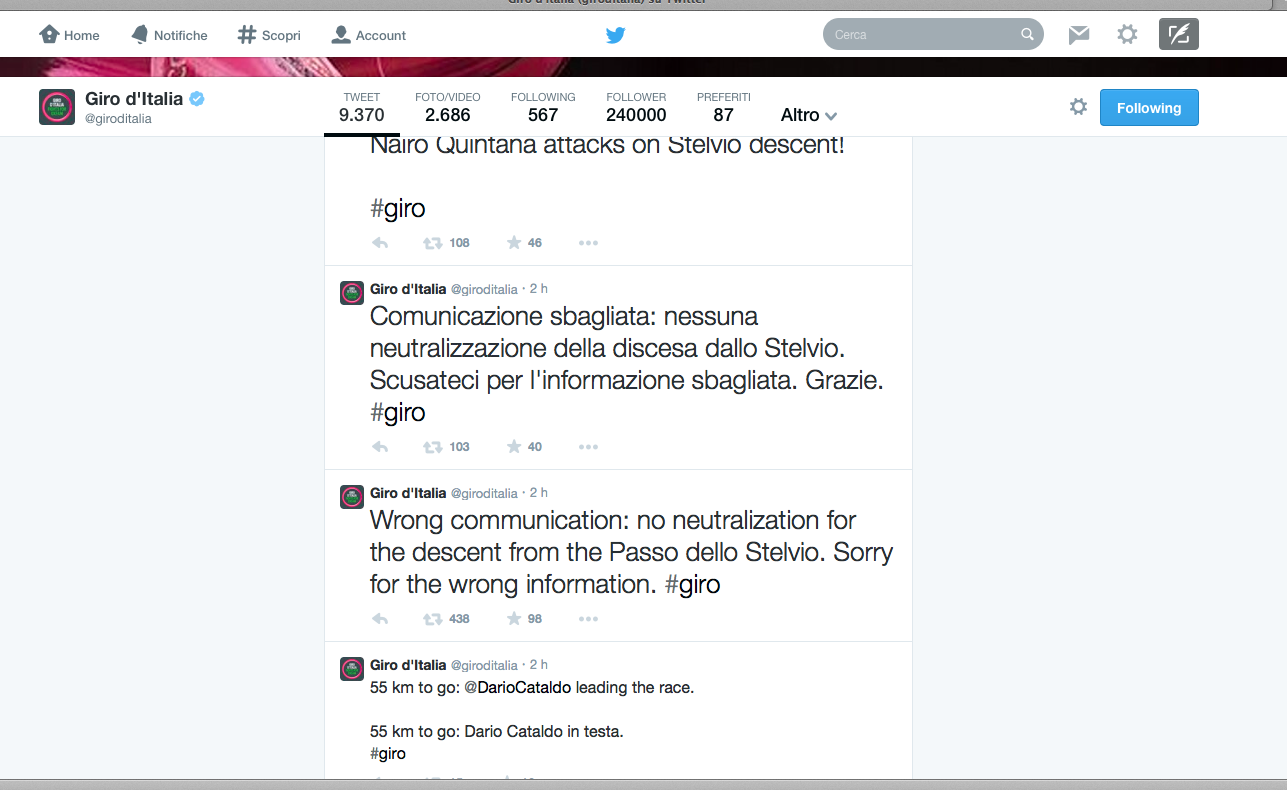Viewport: 1287px width, 790px height.
Task: Open the Following 567 tab
Action: pyautogui.click(x=543, y=107)
